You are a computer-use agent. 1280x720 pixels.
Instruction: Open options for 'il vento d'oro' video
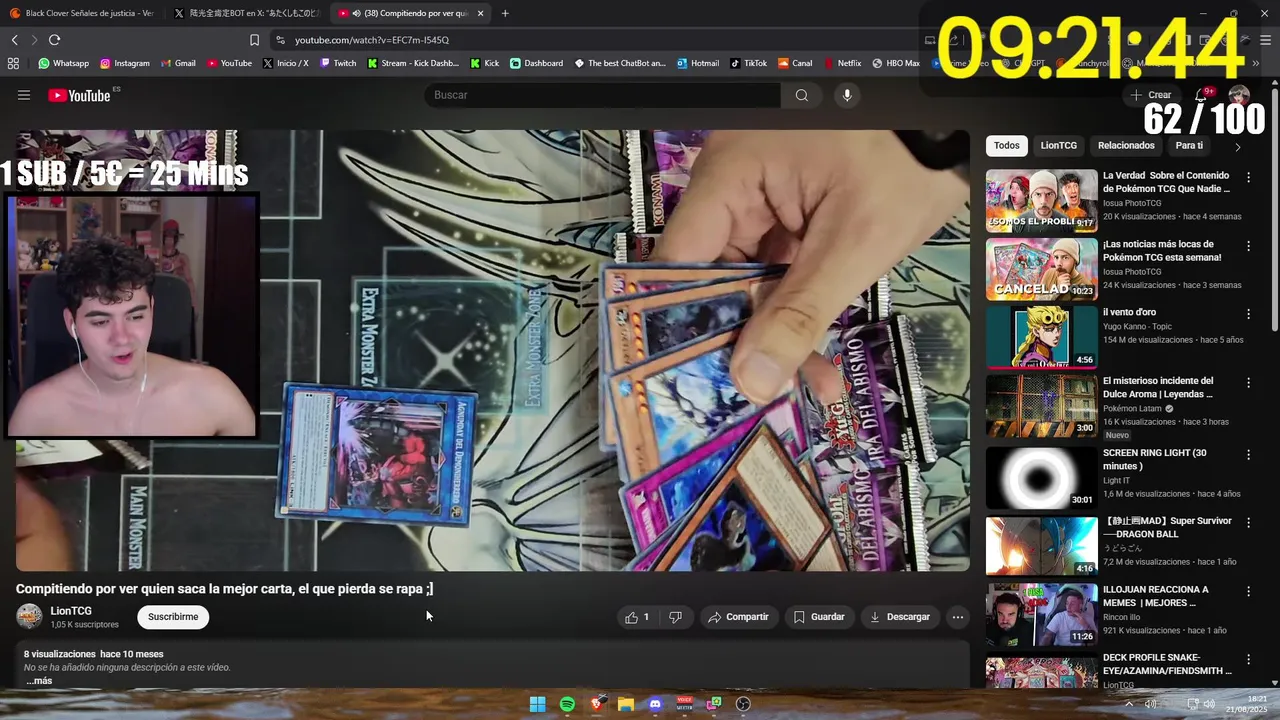(x=1248, y=313)
